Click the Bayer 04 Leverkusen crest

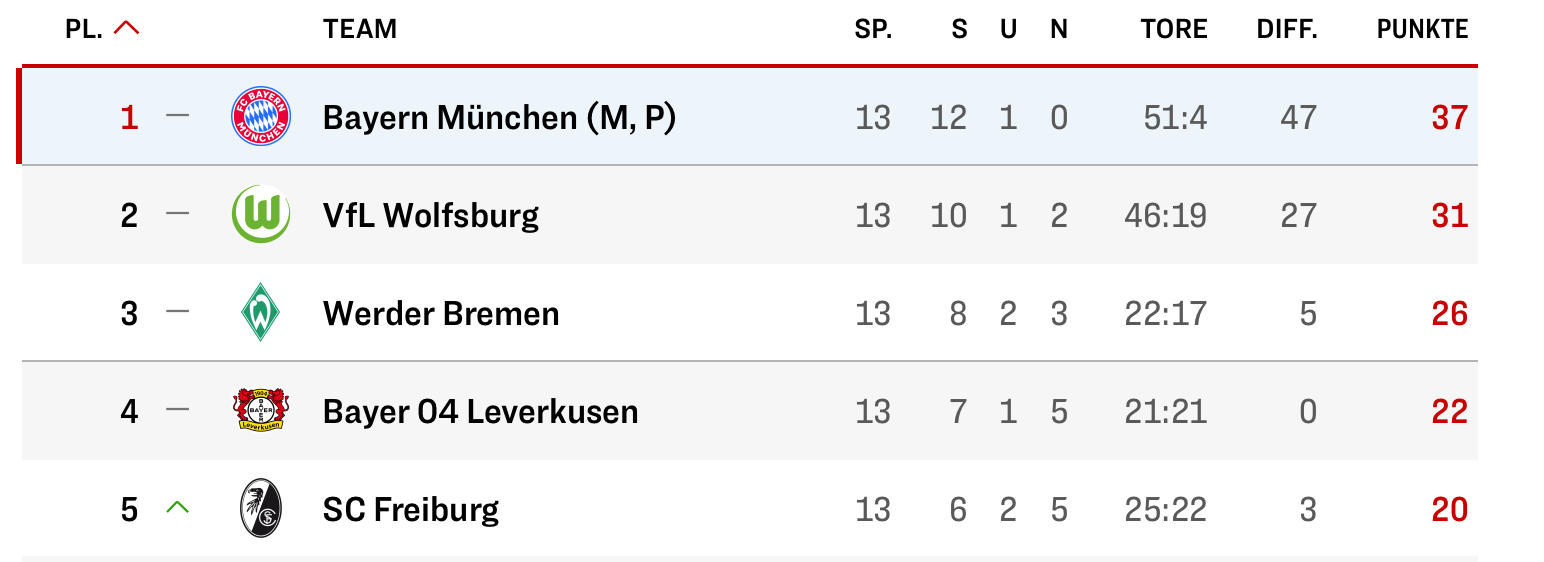(x=261, y=411)
